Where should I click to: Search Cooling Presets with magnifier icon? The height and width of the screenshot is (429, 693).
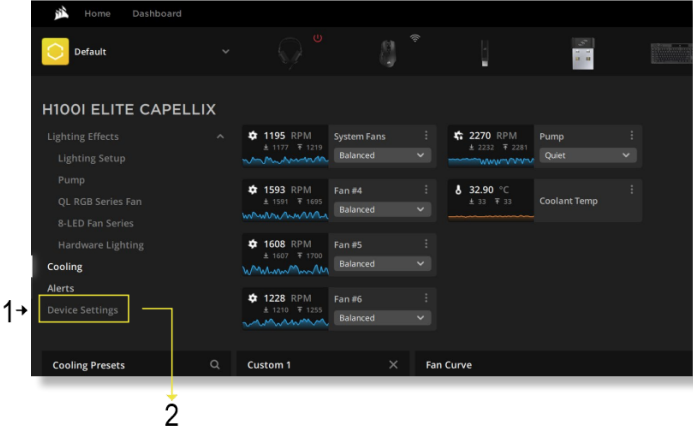click(x=215, y=365)
